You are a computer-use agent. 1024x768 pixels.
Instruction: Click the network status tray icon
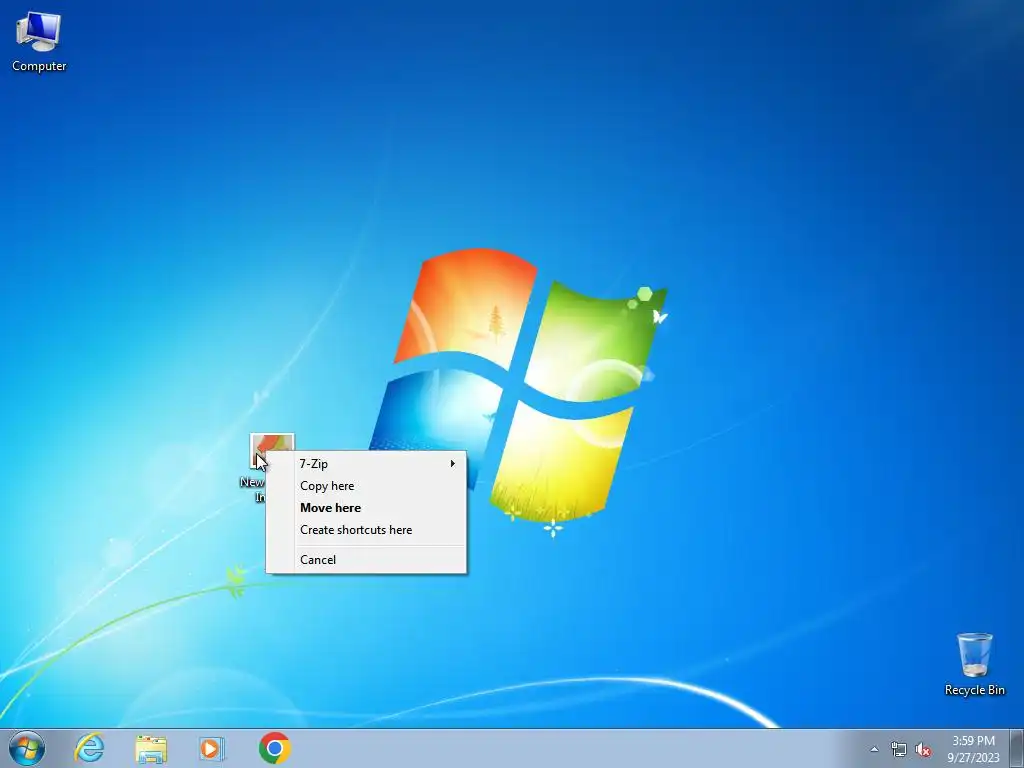[x=899, y=750]
